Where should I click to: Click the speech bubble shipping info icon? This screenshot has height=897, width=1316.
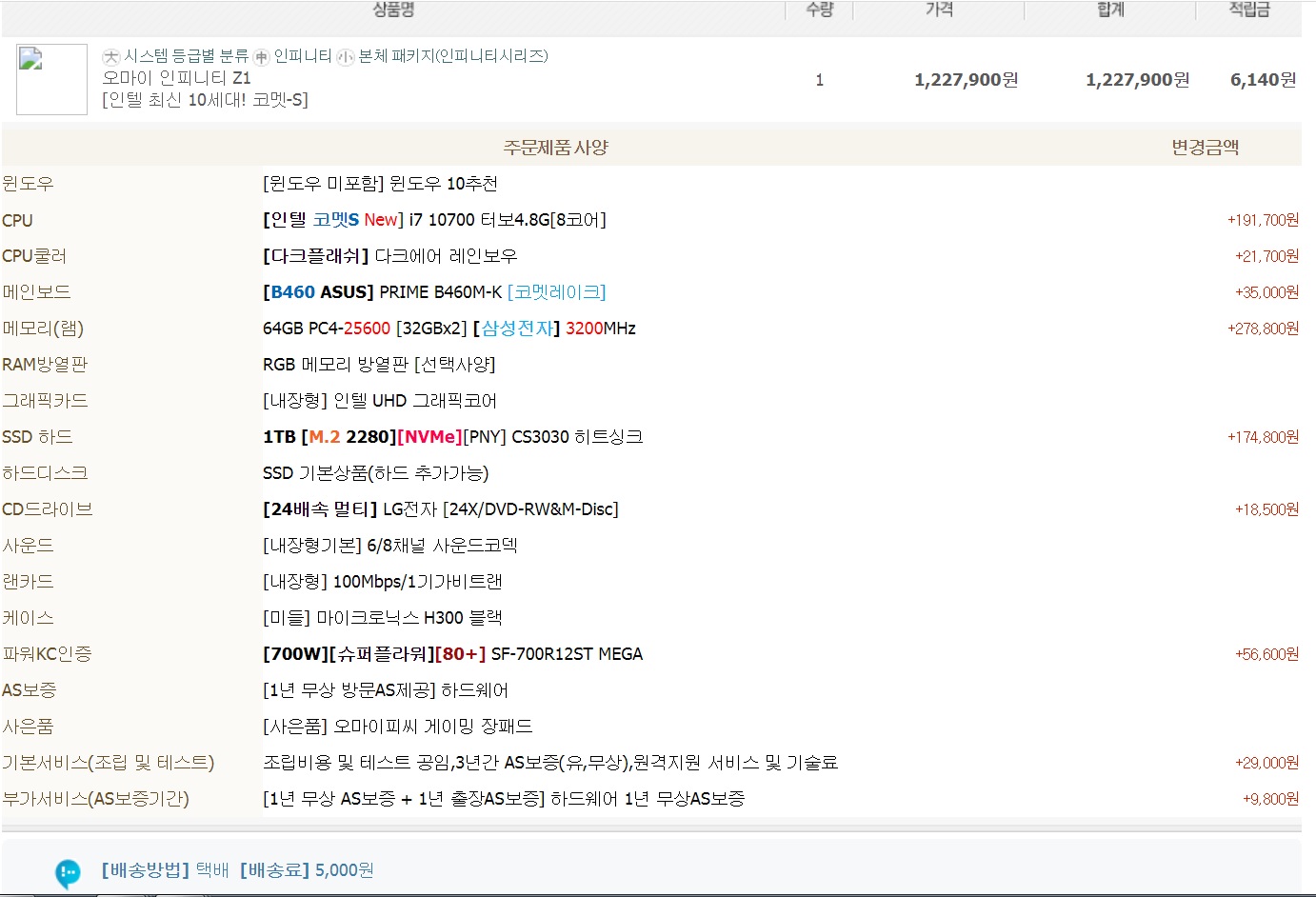[68, 872]
